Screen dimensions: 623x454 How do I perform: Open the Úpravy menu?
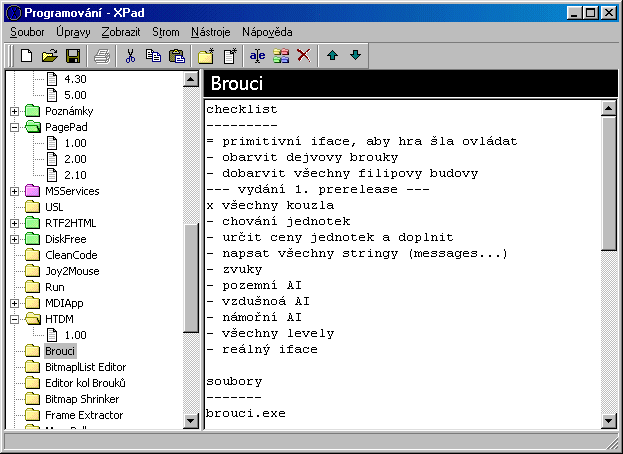(73, 32)
